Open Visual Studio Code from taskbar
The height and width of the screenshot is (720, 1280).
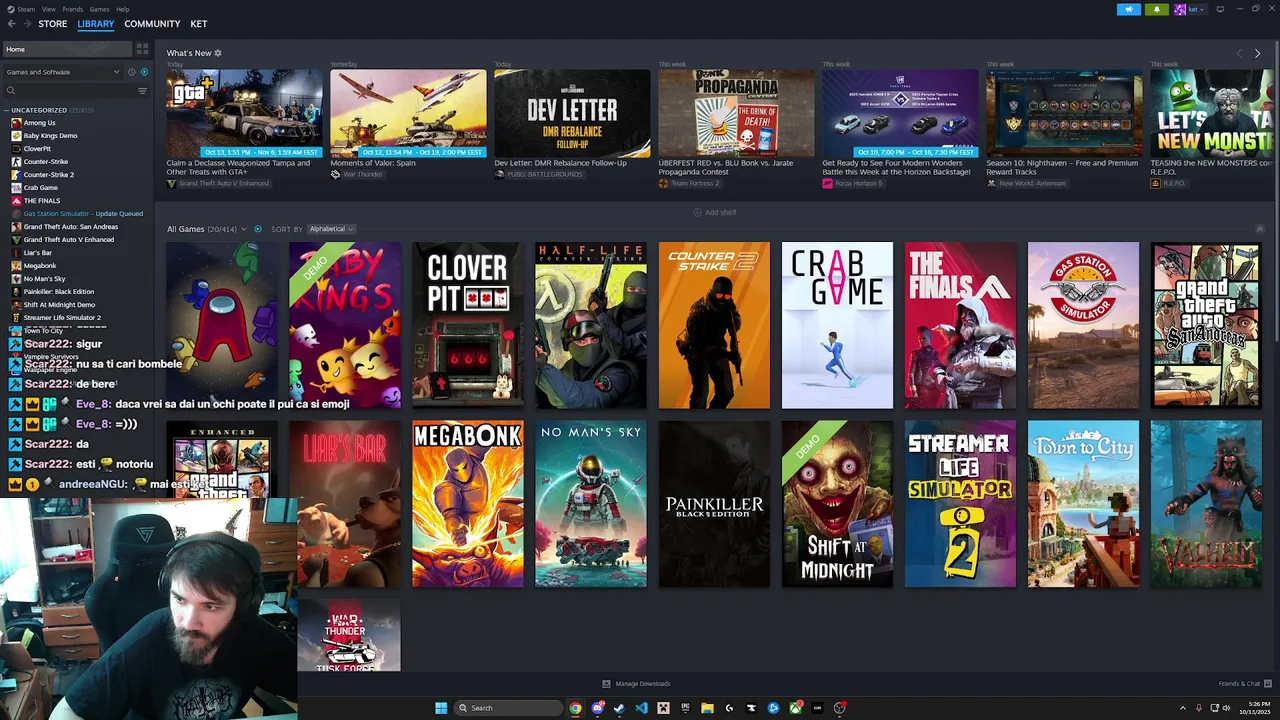[x=641, y=708]
